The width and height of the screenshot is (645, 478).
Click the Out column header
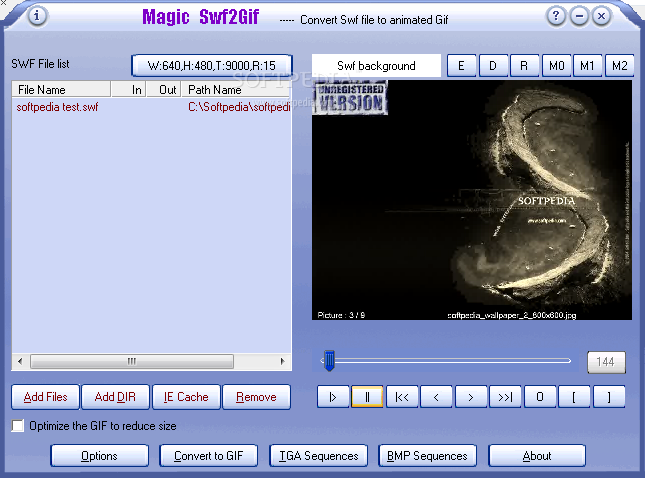[x=164, y=89]
